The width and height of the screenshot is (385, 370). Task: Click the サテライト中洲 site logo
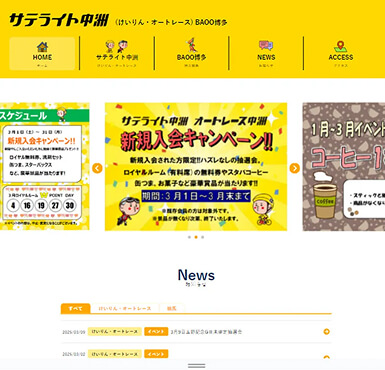point(59,20)
